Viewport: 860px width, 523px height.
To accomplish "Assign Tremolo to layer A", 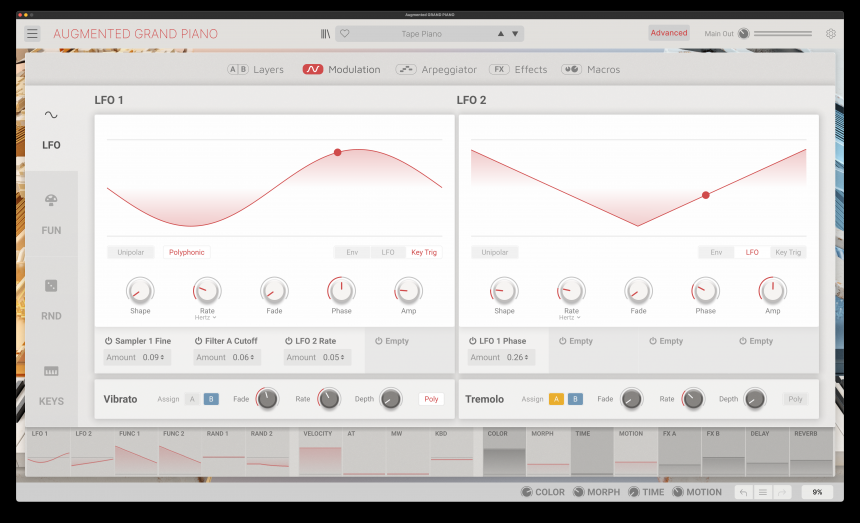I will click(x=556, y=399).
